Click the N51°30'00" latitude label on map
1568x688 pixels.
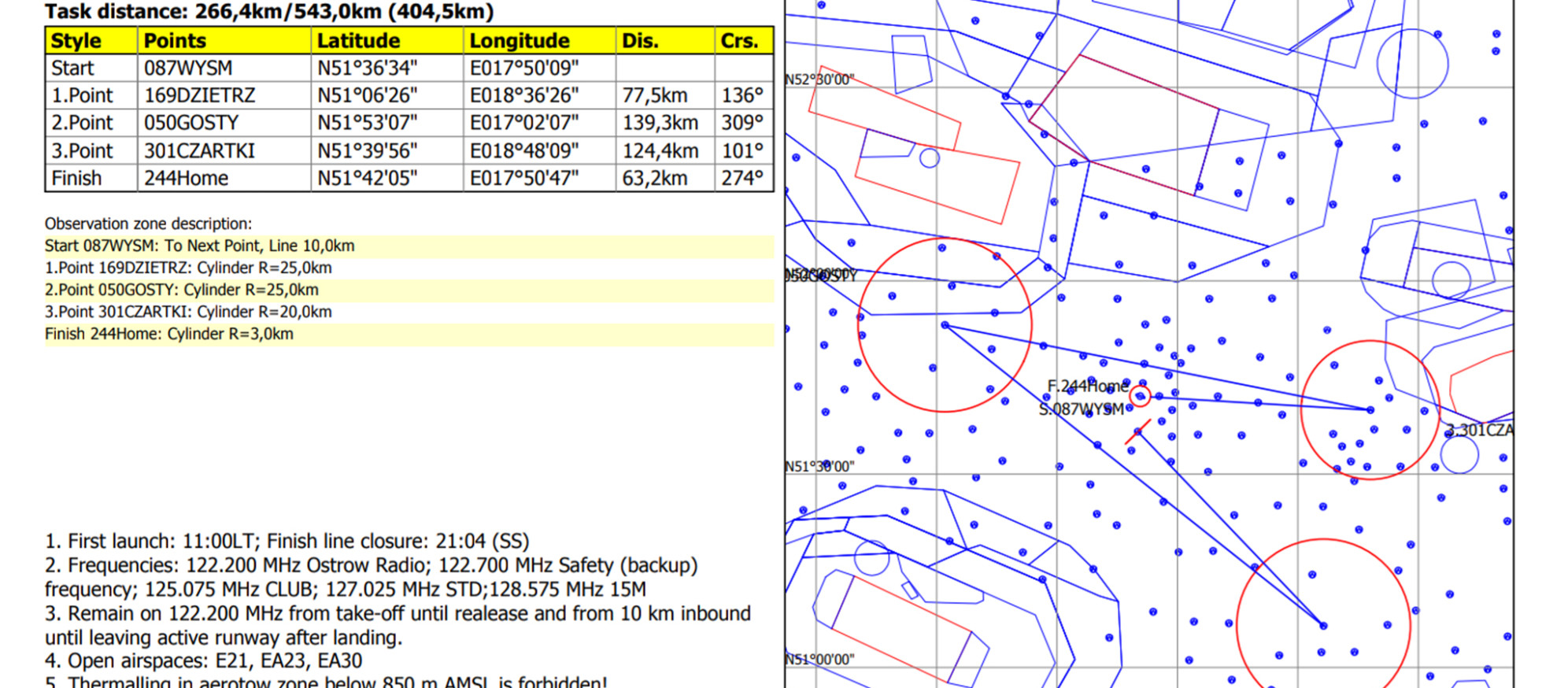coord(819,466)
